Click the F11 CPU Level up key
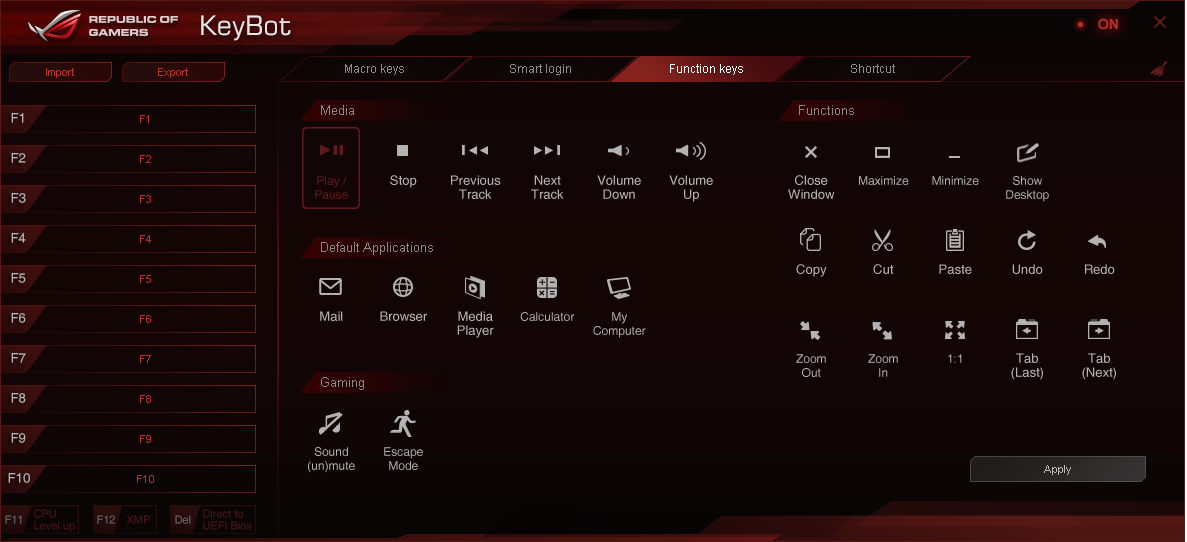The image size is (1187, 542). [x=40, y=519]
